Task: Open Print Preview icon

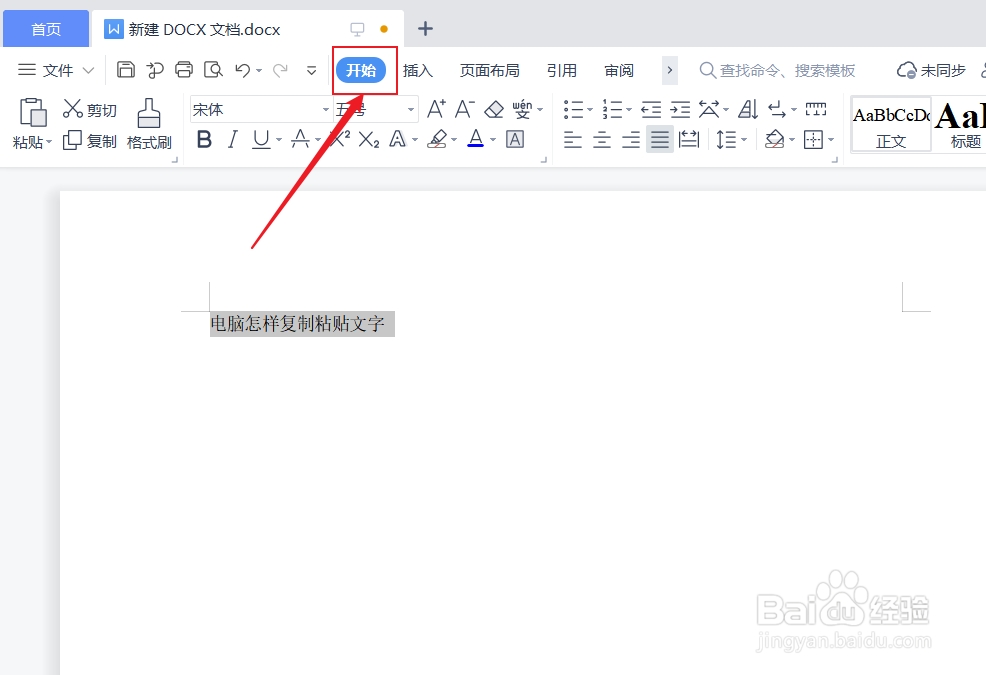Action: [x=213, y=69]
